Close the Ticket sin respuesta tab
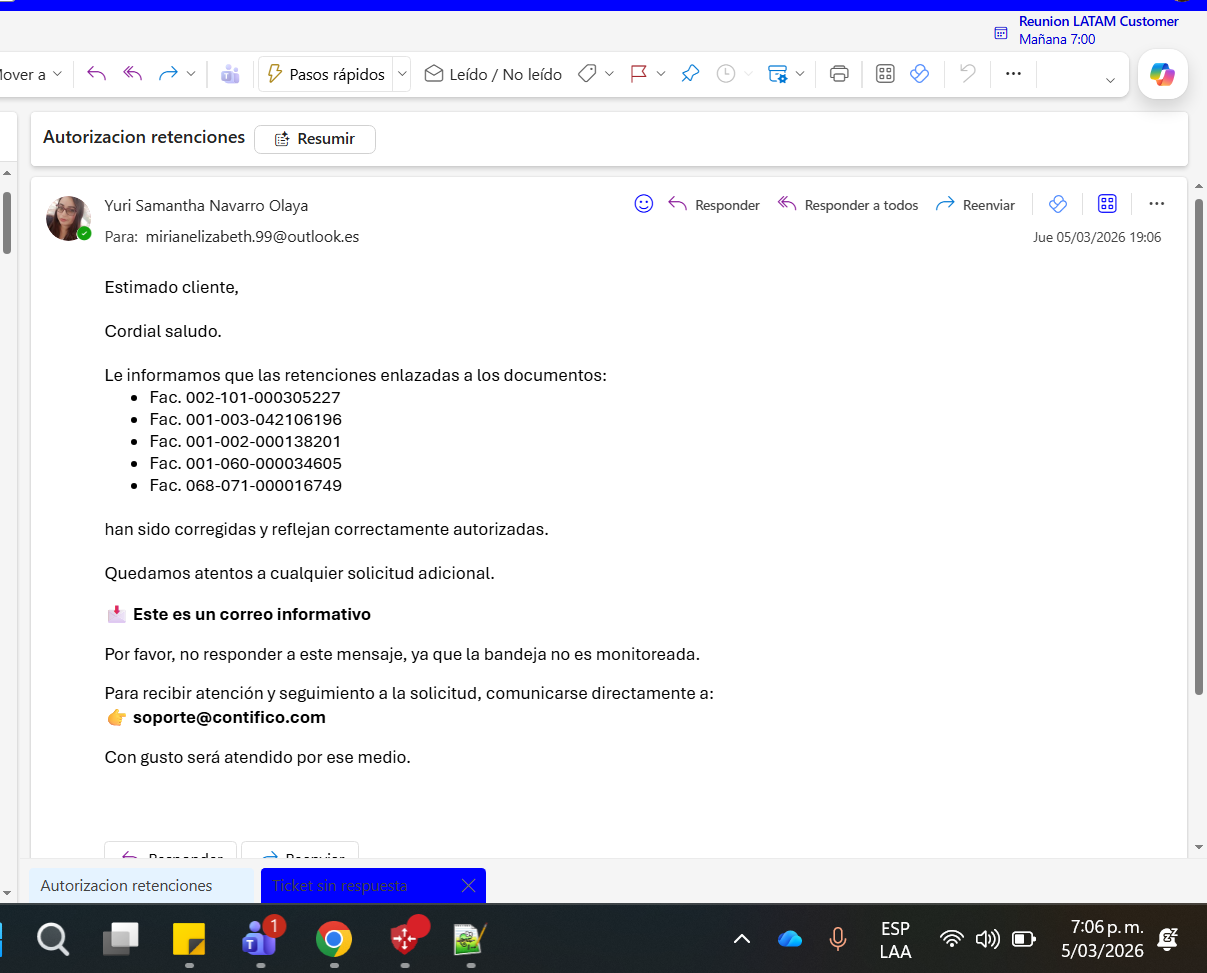 [468, 885]
